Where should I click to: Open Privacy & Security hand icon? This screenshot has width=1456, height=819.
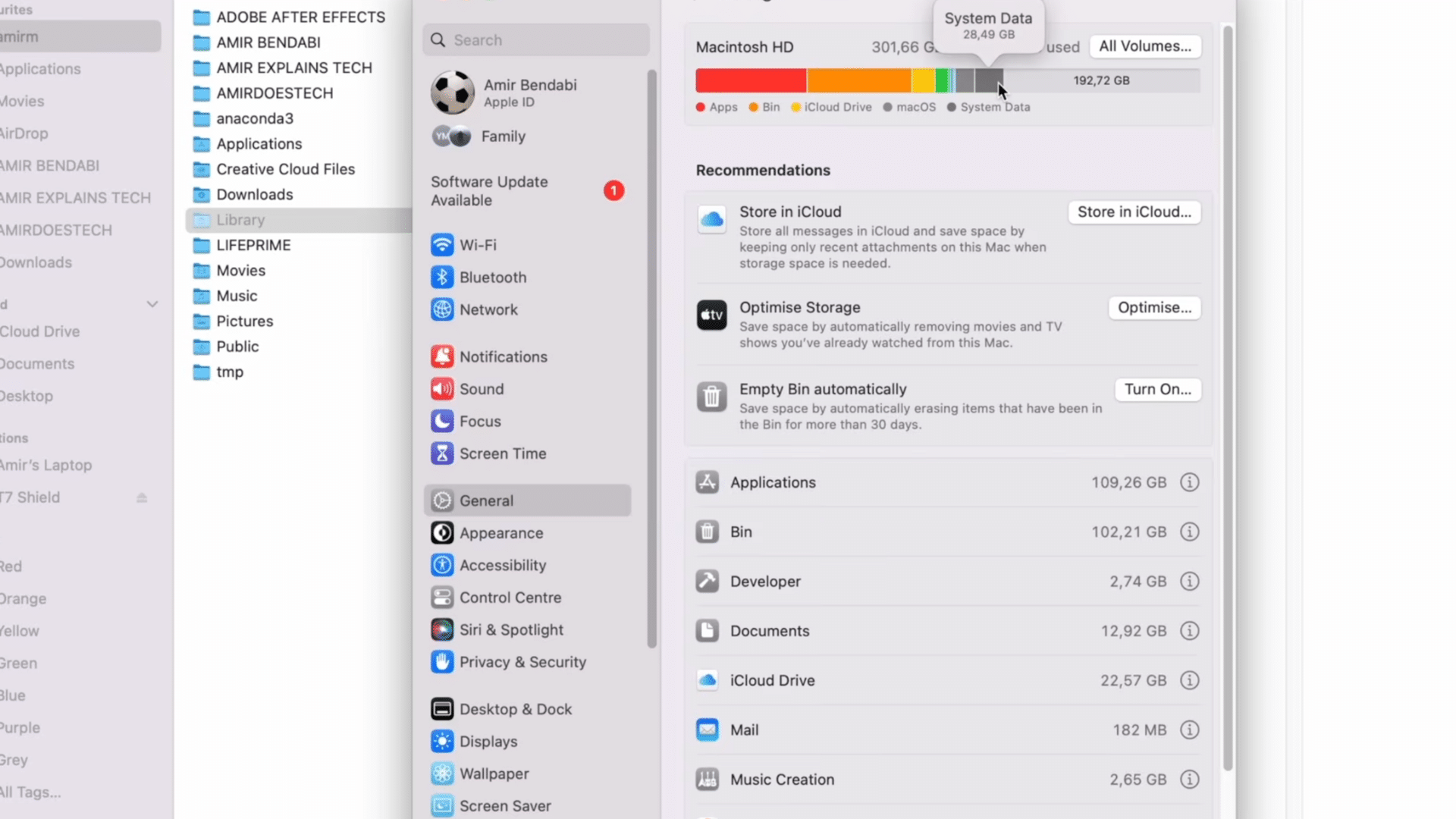coord(442,662)
